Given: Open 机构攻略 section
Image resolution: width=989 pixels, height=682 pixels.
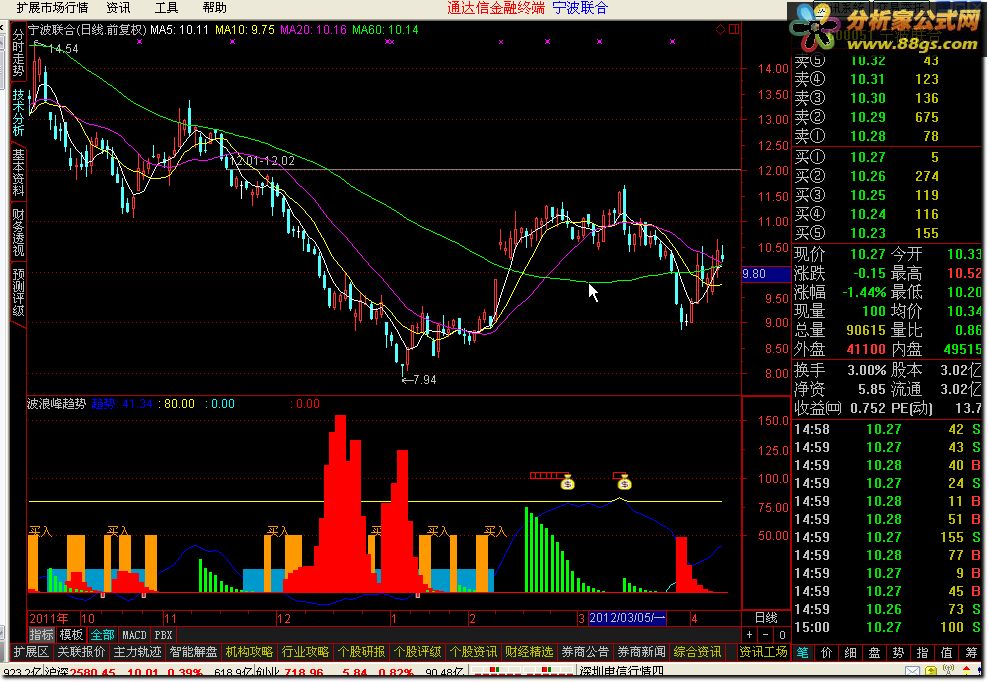Looking at the screenshot, I should (x=250, y=652).
